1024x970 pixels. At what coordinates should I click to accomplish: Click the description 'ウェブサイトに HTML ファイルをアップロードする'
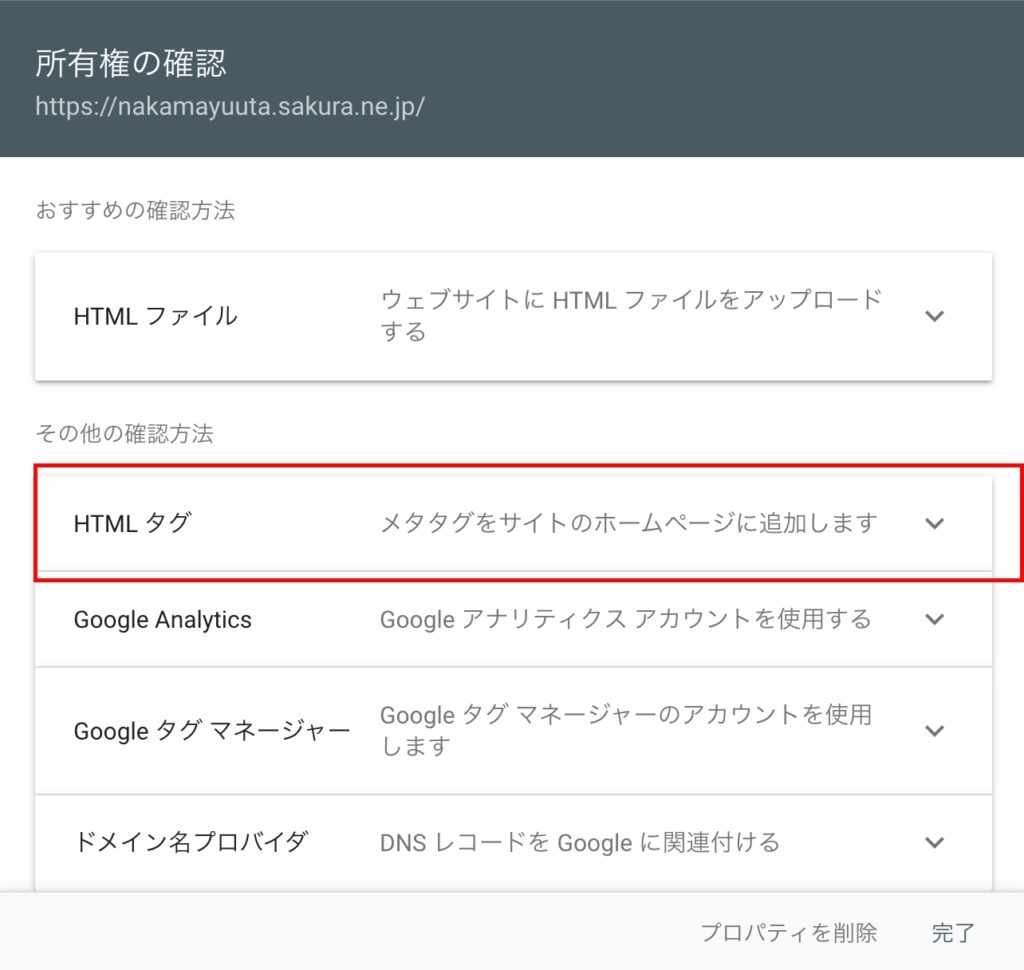point(630,315)
